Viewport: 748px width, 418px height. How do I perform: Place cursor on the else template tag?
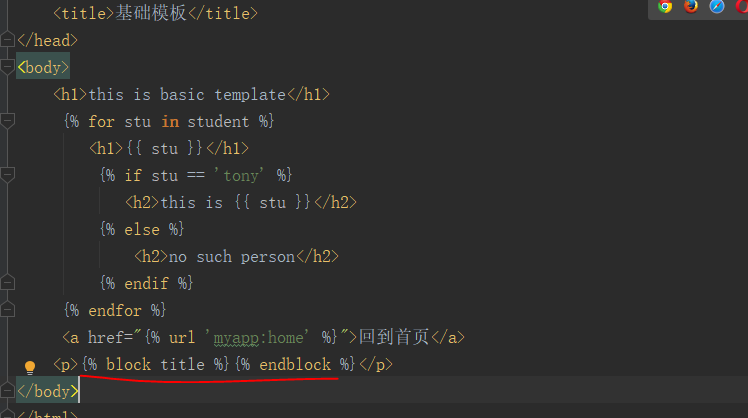(x=142, y=230)
